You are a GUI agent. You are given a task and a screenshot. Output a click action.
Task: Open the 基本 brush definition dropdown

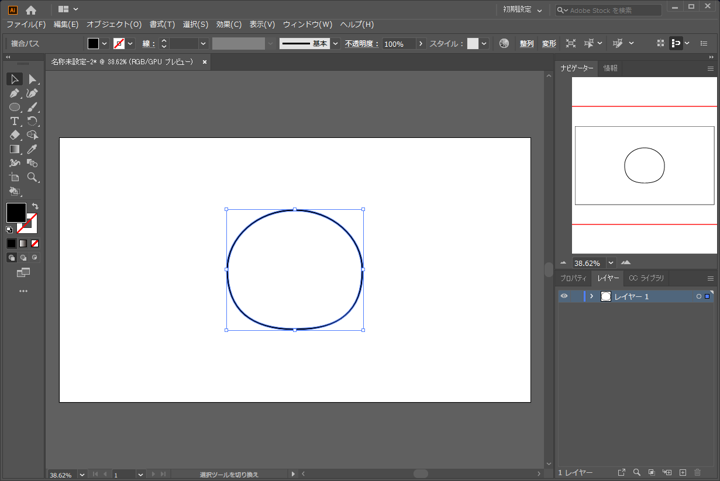(x=335, y=44)
